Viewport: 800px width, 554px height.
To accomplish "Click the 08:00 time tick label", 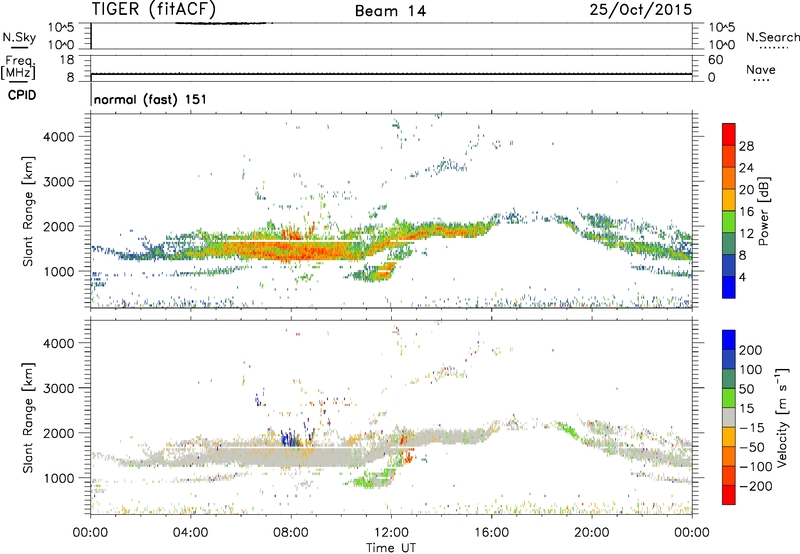I will coord(291,533).
